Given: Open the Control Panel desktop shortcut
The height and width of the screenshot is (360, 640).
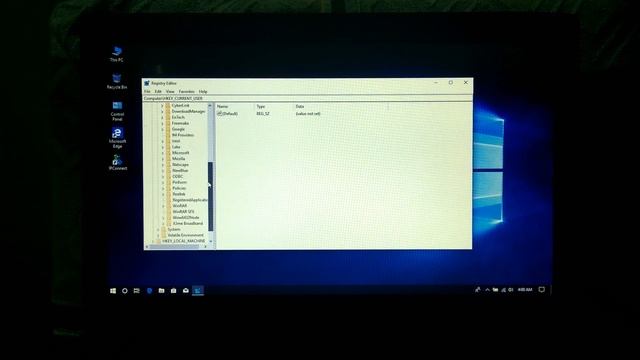Looking at the screenshot, I should click(x=117, y=111).
